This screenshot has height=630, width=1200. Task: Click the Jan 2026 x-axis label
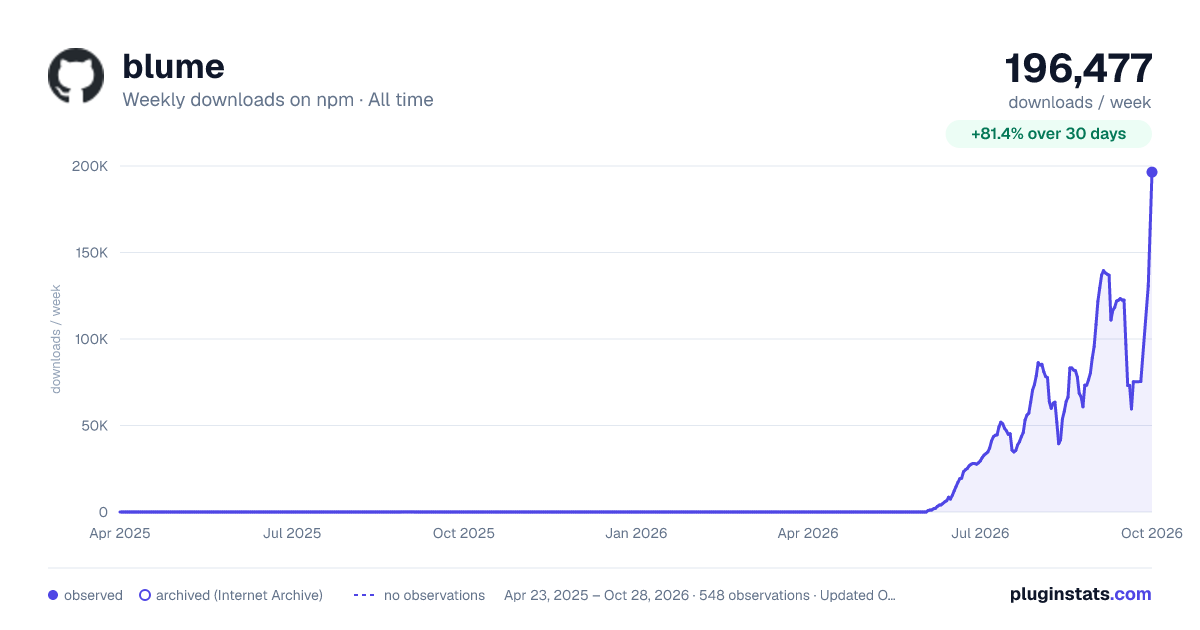[637, 533]
